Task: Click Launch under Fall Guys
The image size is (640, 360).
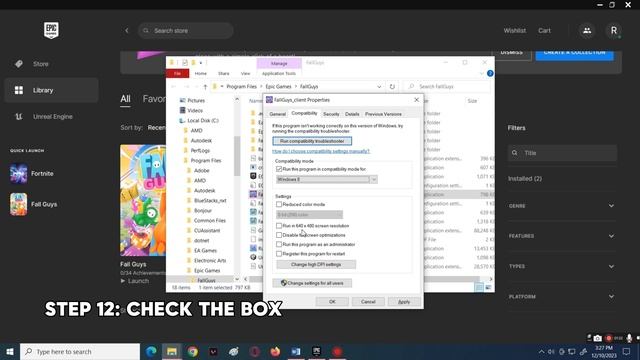Action: (x=135, y=281)
